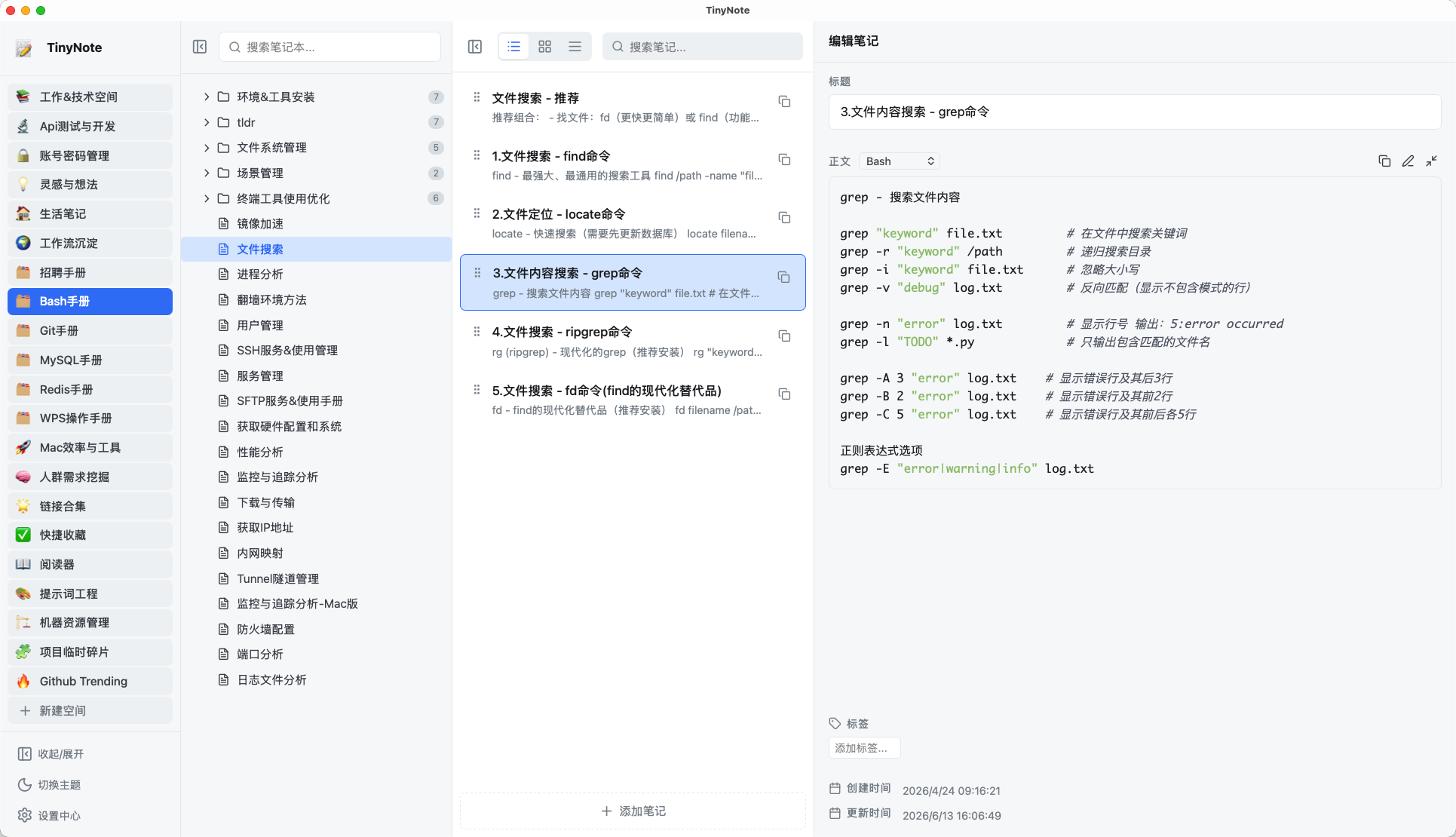Open the 阅读器 space
This screenshot has height=837, width=1456.
[90, 564]
